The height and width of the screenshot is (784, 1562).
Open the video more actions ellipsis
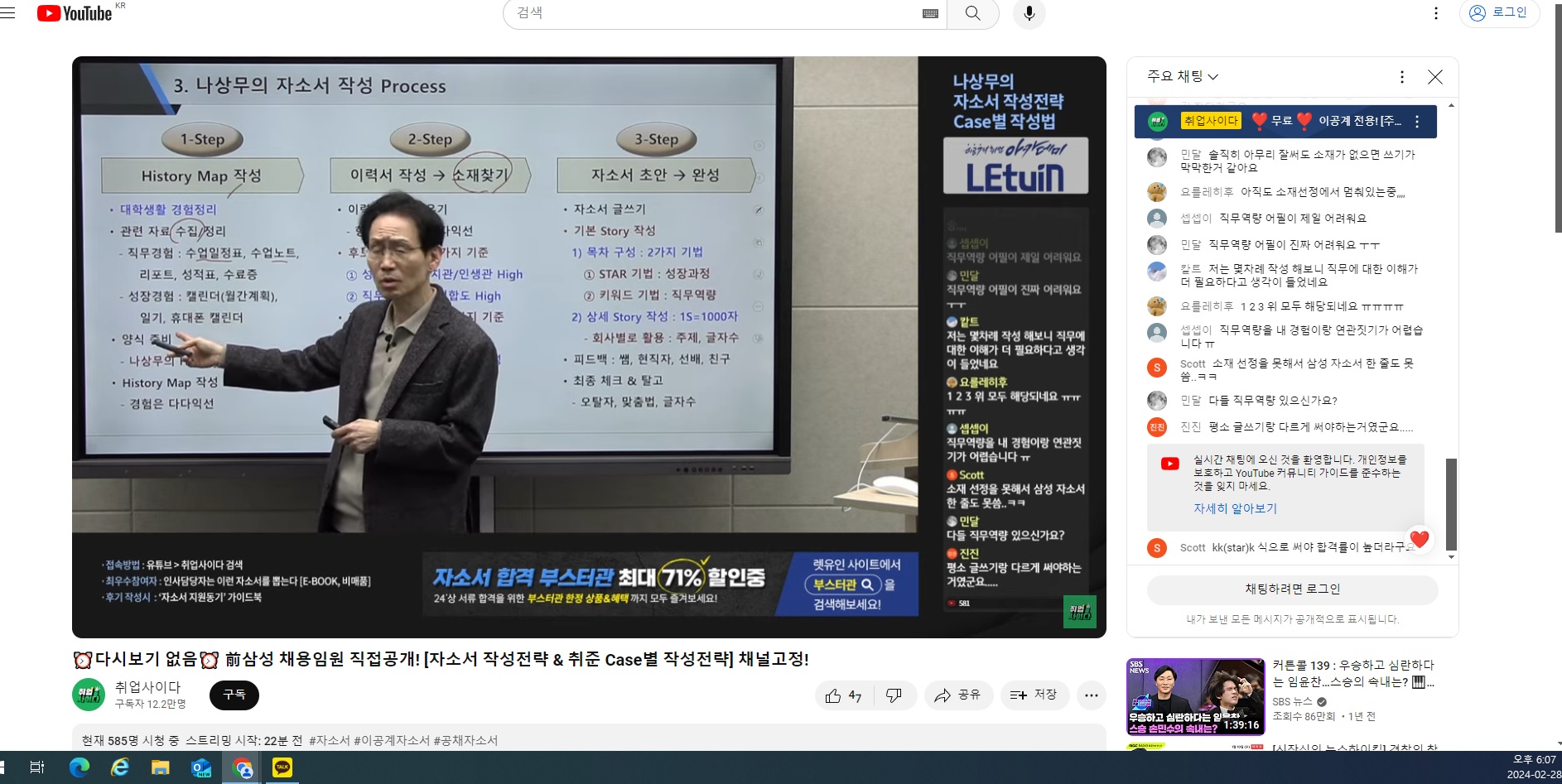click(x=1092, y=695)
